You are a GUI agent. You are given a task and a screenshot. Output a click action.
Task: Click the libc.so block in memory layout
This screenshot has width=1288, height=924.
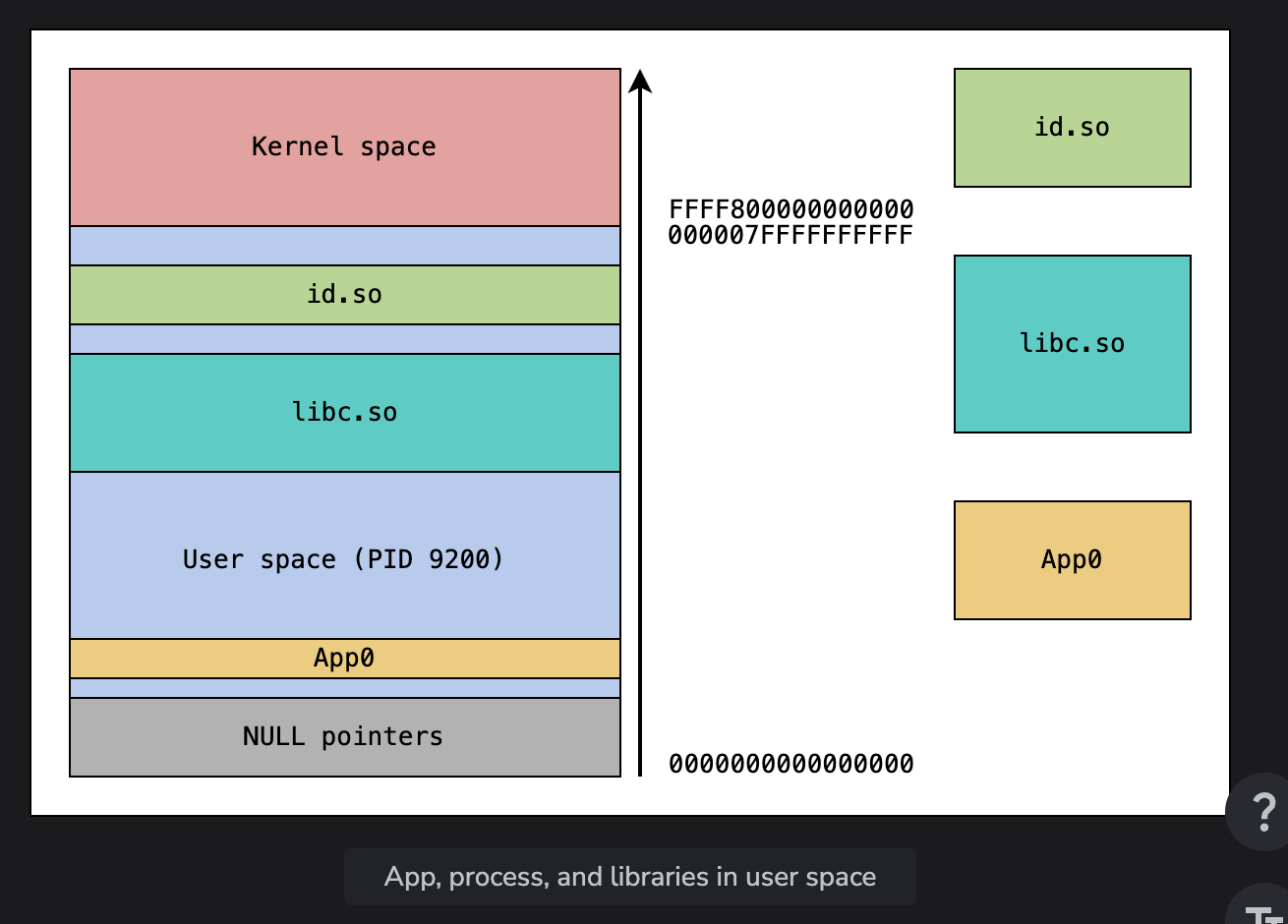pyautogui.click(x=345, y=413)
